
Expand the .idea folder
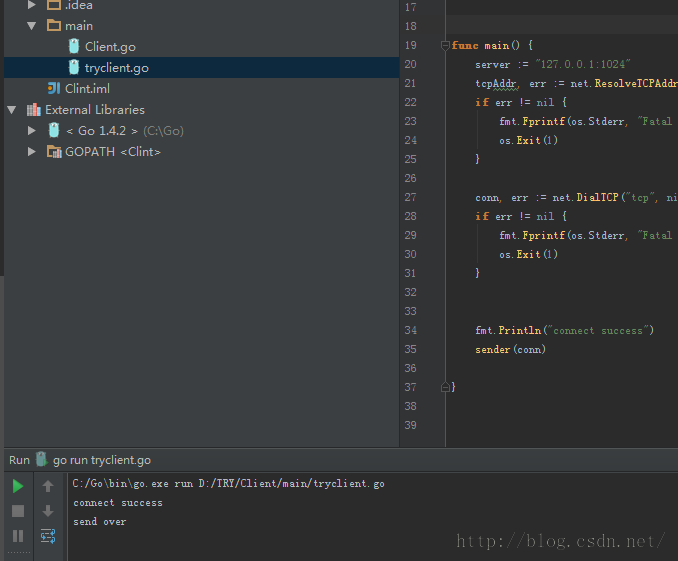(x=32, y=5)
